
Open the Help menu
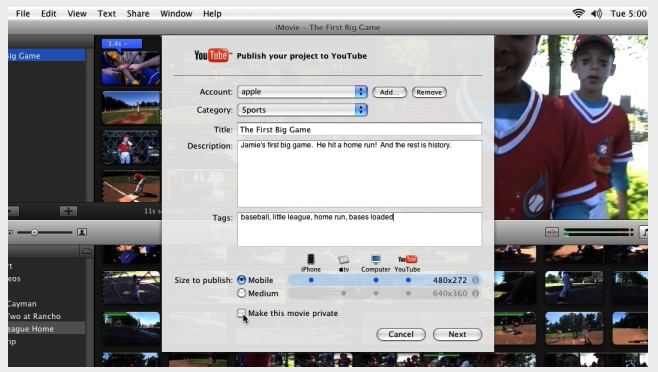coord(212,13)
